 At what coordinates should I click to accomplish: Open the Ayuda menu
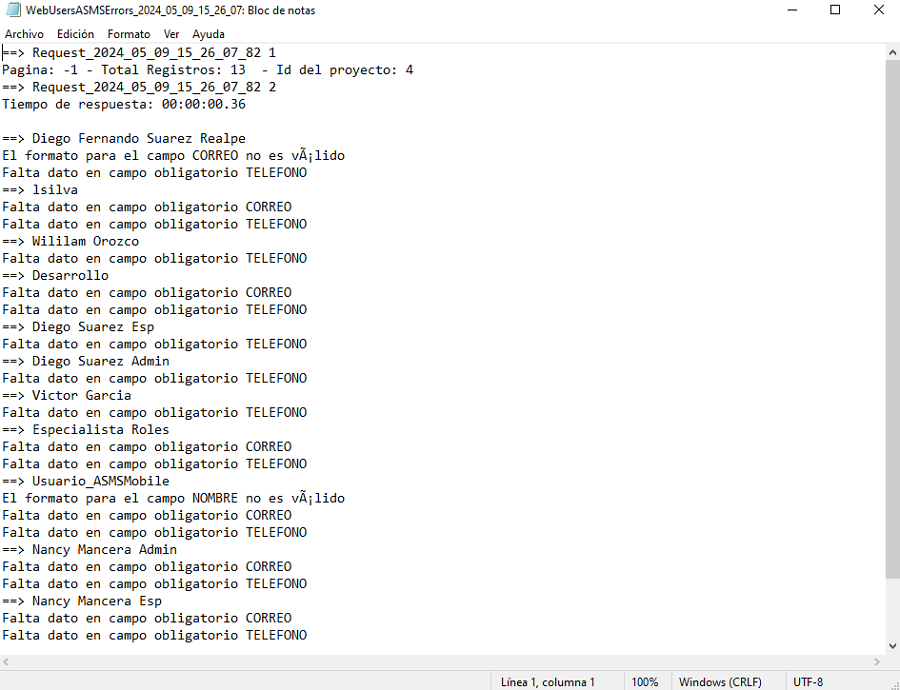tap(208, 34)
